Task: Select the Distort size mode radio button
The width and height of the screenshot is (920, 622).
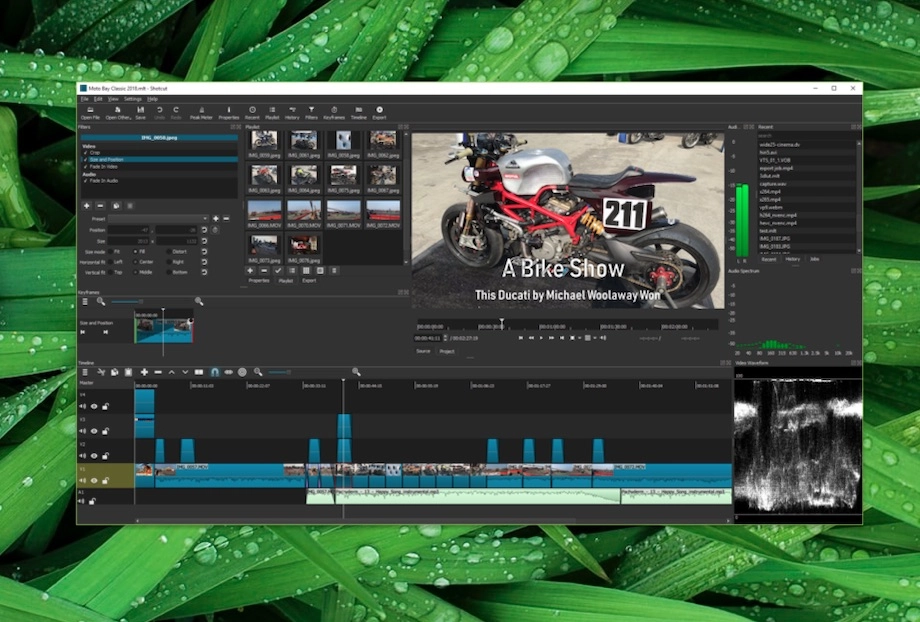Action: (x=169, y=252)
